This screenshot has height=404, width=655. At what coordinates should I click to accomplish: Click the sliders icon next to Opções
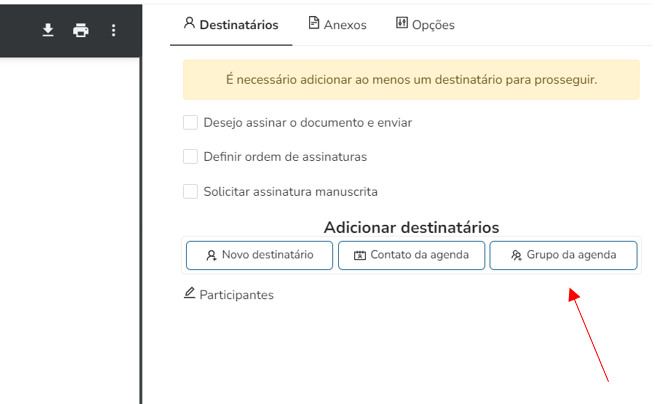coord(402,23)
